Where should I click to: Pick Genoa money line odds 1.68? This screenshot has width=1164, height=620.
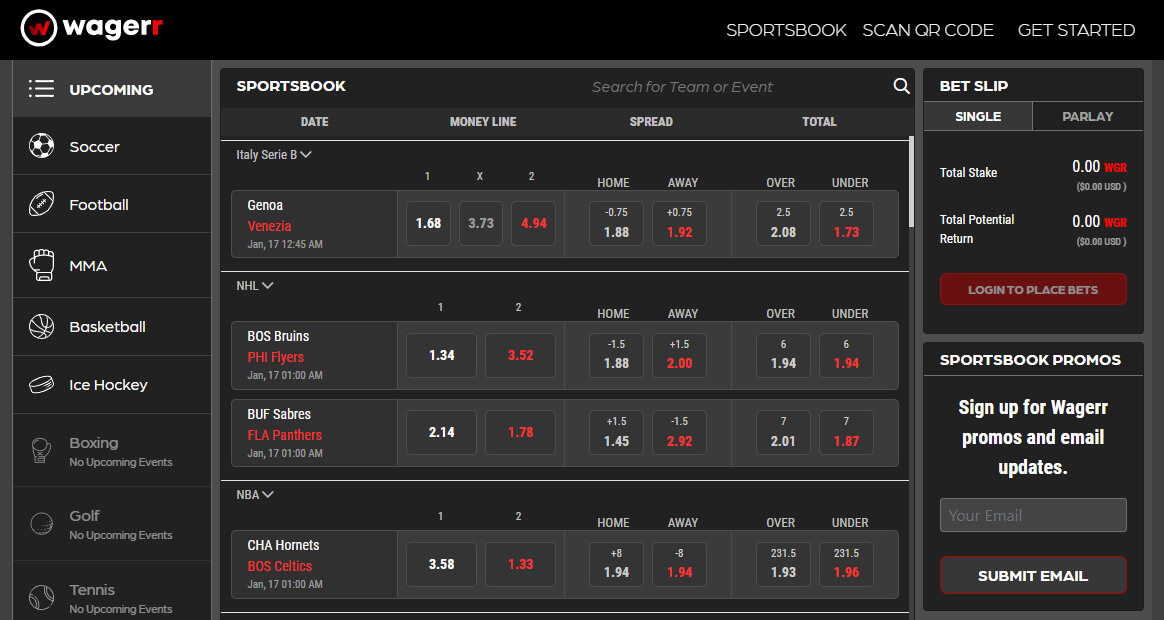[x=428, y=223]
